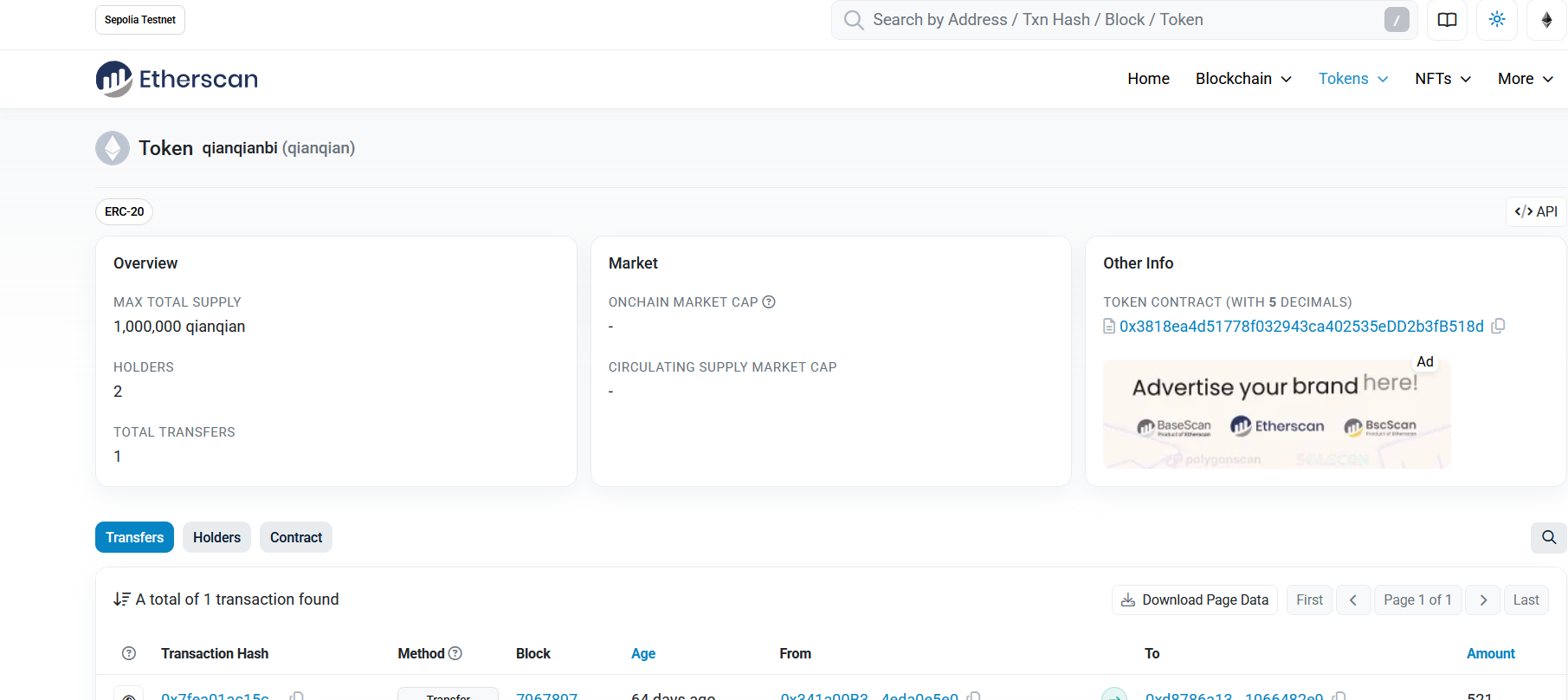Open the API link button

(1536, 211)
